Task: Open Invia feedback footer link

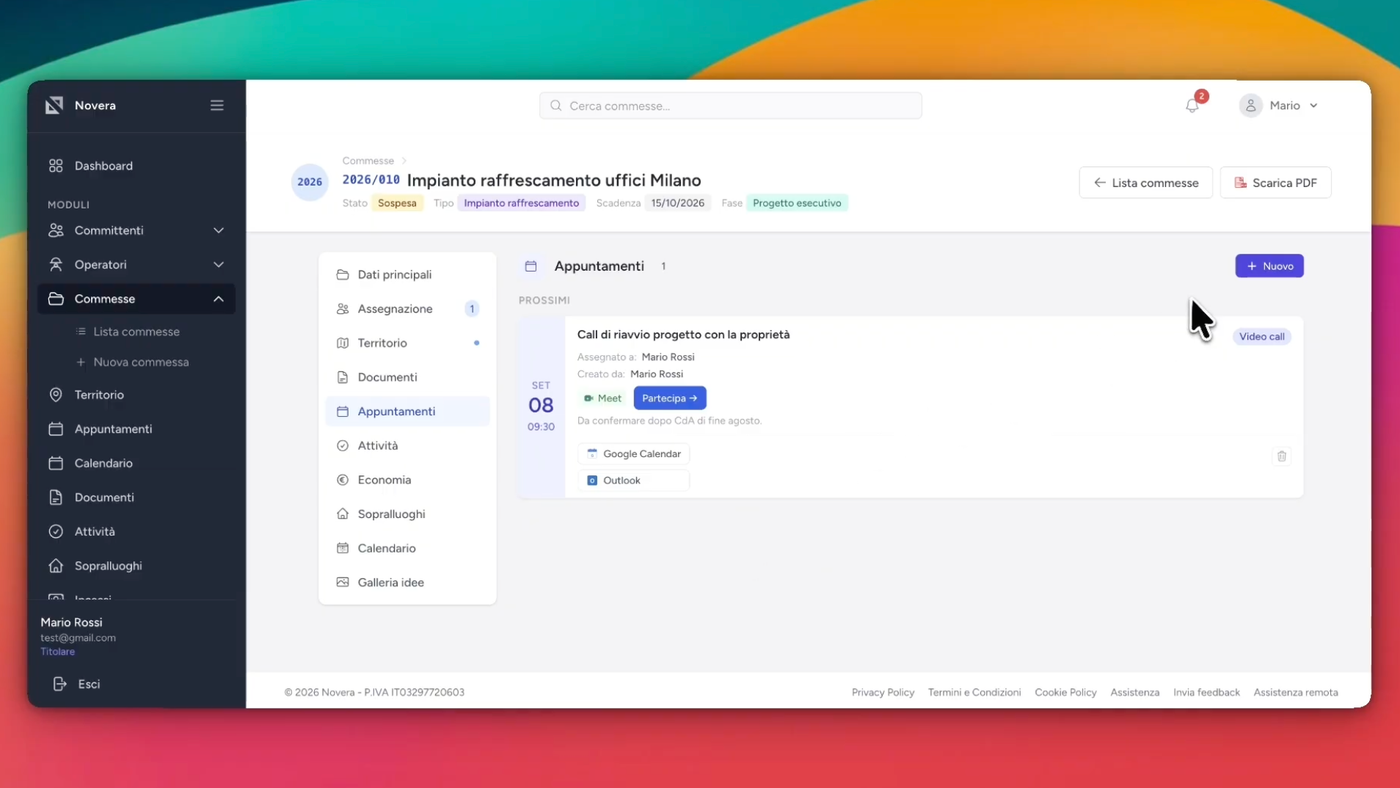Action: 1206,692
